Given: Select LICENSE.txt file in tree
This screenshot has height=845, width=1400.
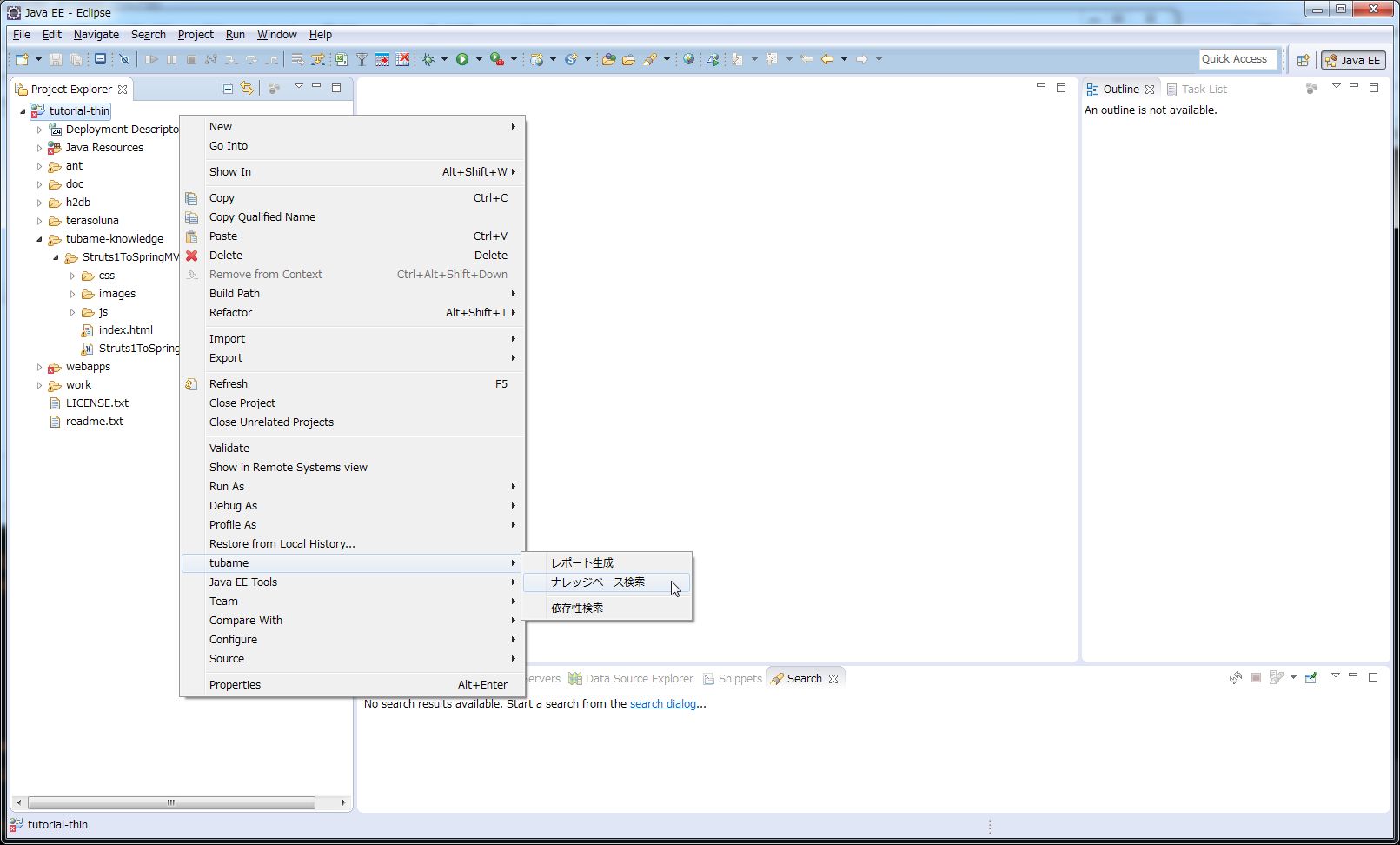Looking at the screenshot, I should pyautogui.click(x=96, y=403).
